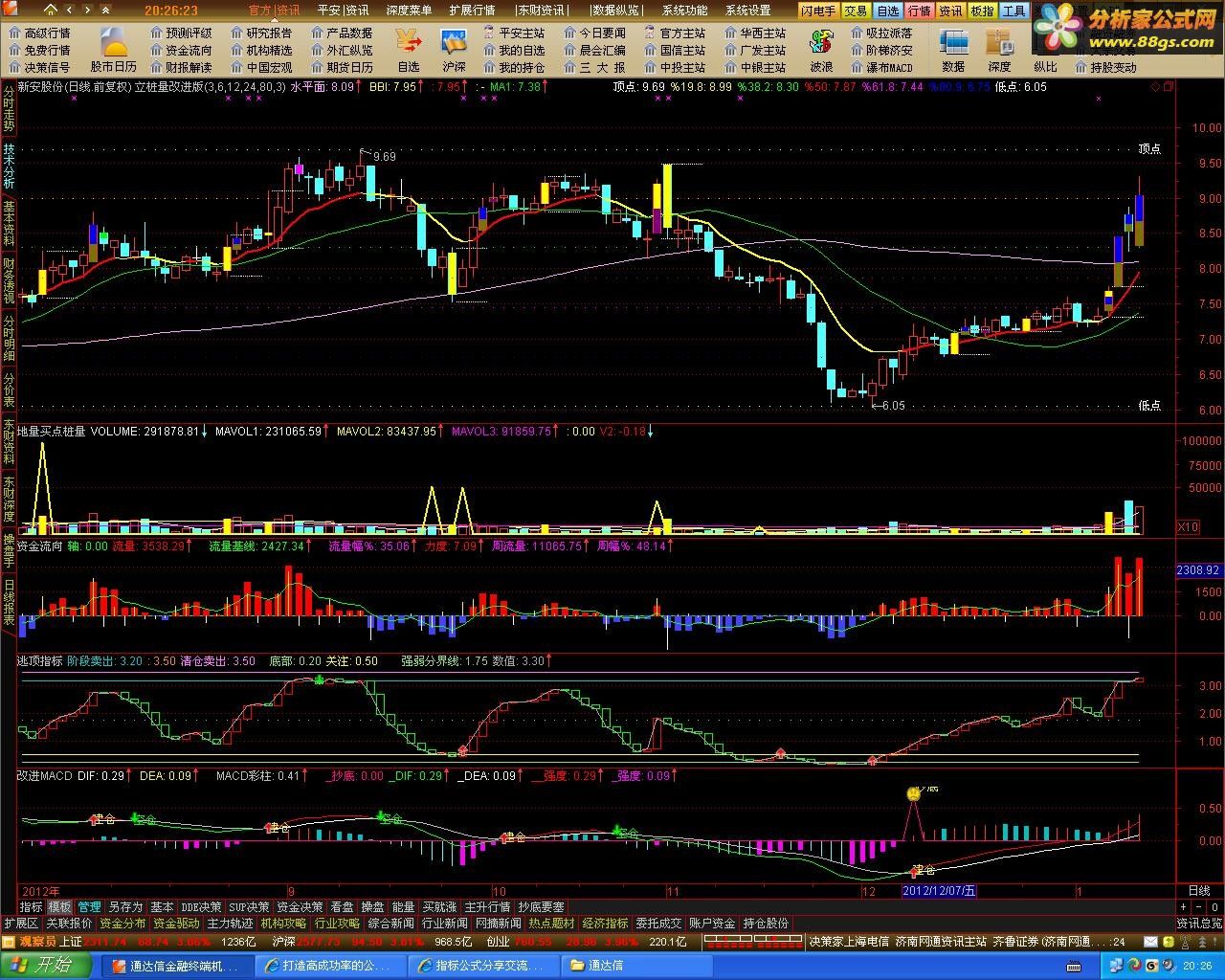Open the 数据纵览 menu

(x=617, y=11)
